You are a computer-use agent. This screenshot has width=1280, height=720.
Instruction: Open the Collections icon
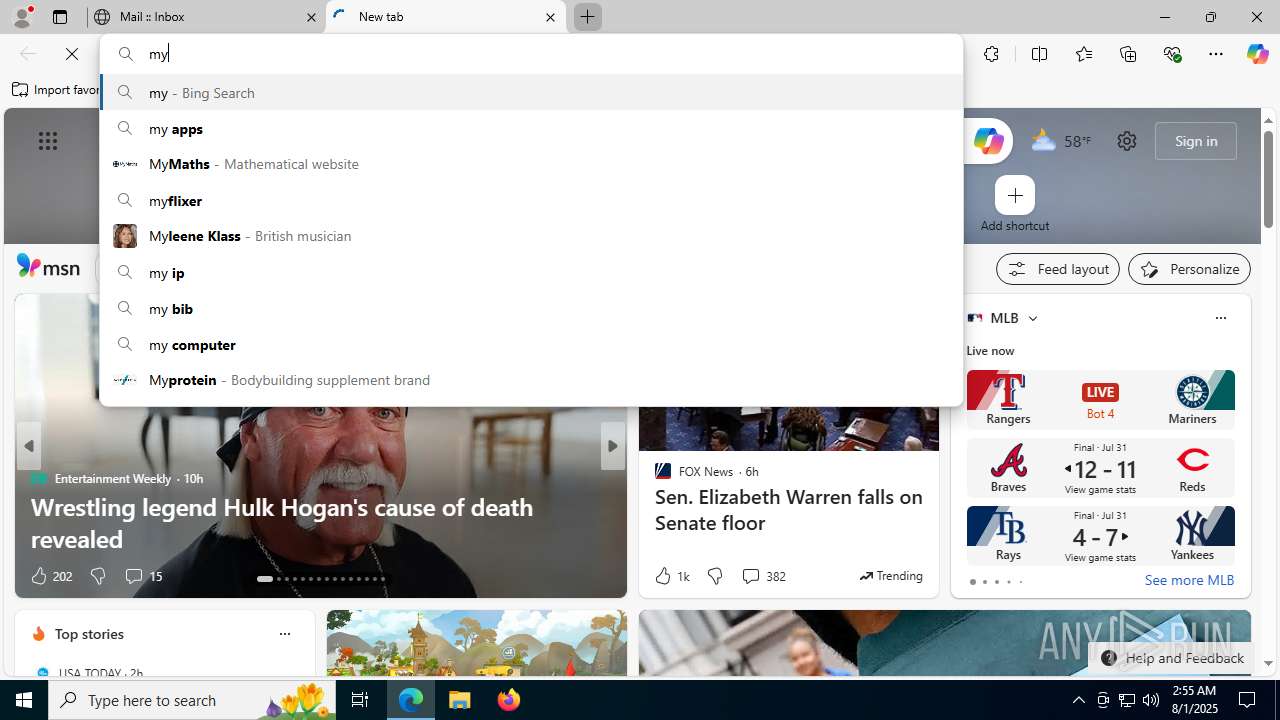(1128, 54)
